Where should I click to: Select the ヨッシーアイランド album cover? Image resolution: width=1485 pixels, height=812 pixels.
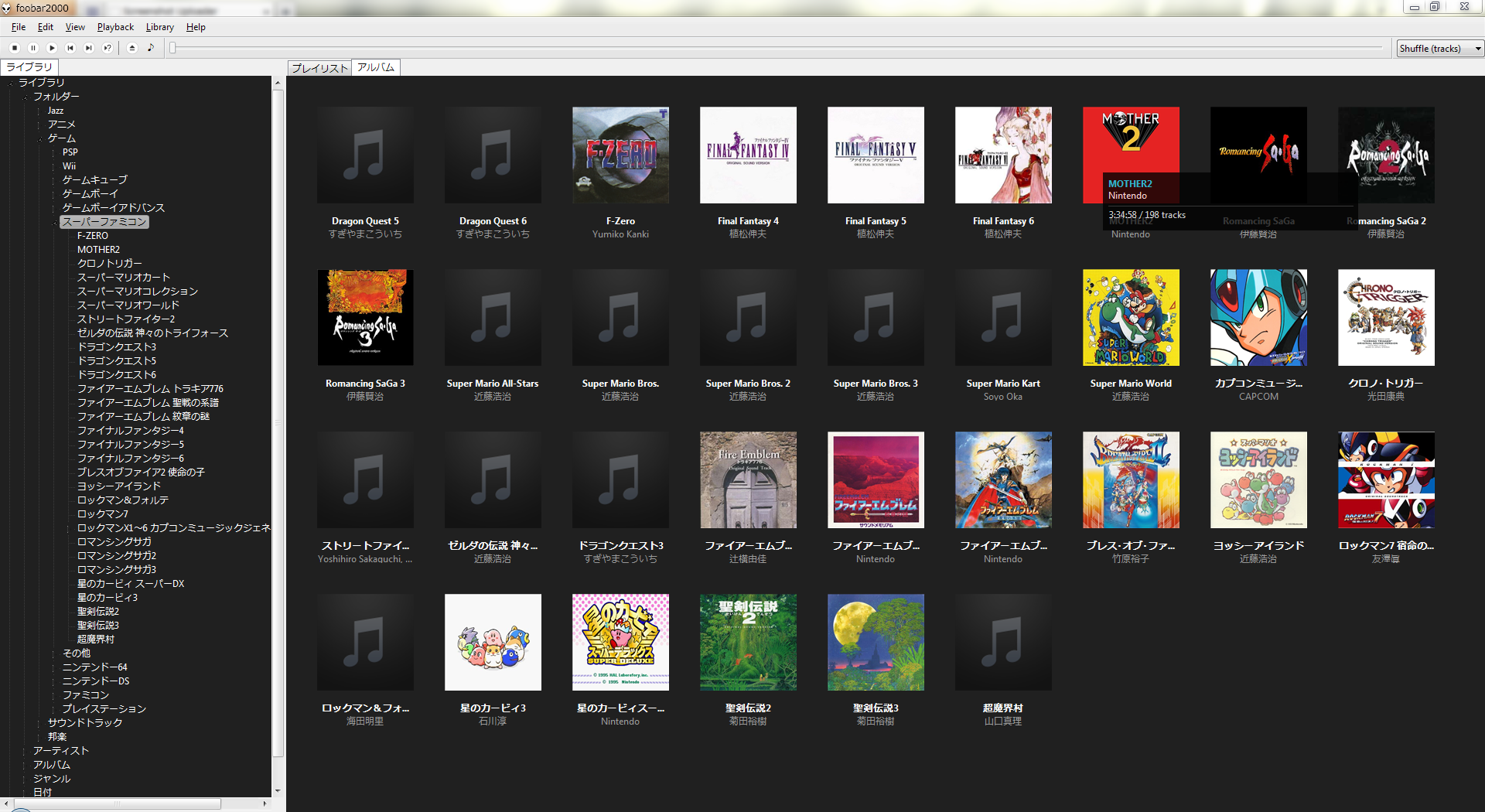(1258, 480)
